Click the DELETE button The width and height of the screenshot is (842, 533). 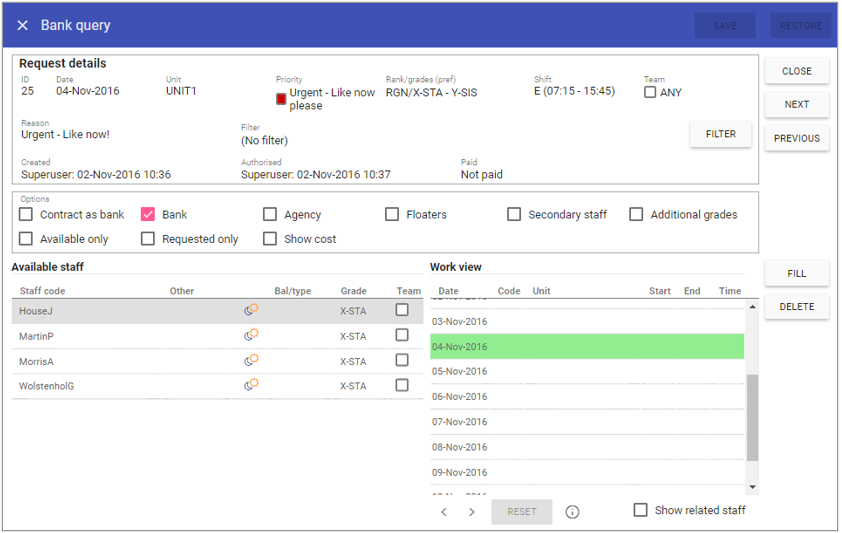(x=797, y=306)
